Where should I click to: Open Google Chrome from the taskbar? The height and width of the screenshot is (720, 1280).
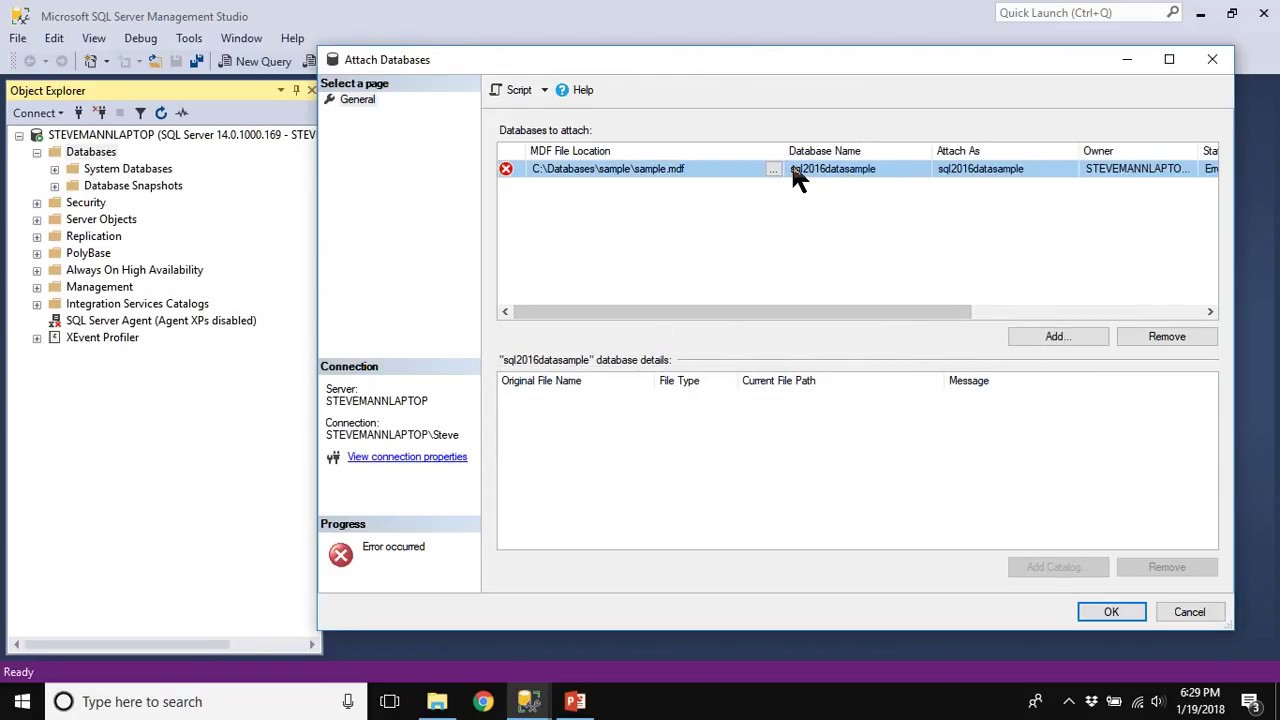(483, 702)
